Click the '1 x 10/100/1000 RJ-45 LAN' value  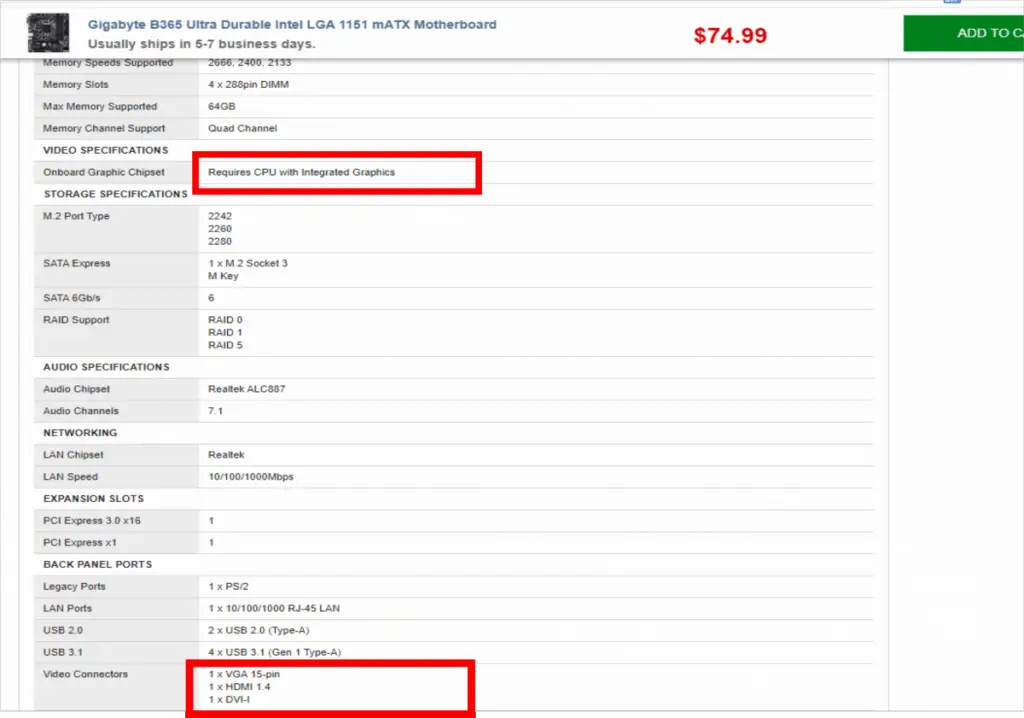click(274, 608)
